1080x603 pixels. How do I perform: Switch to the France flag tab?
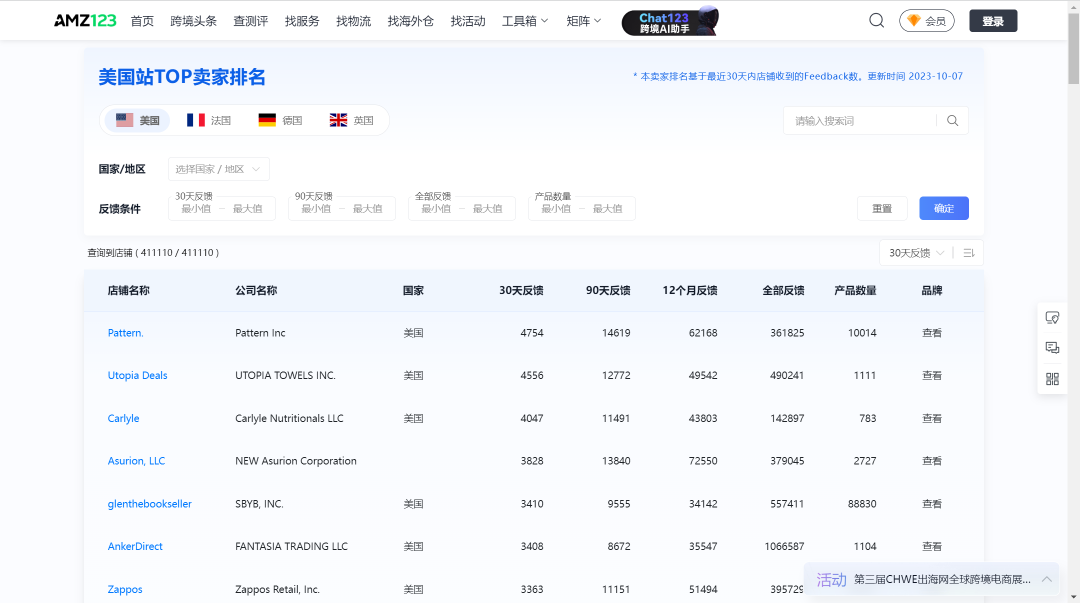(209, 120)
